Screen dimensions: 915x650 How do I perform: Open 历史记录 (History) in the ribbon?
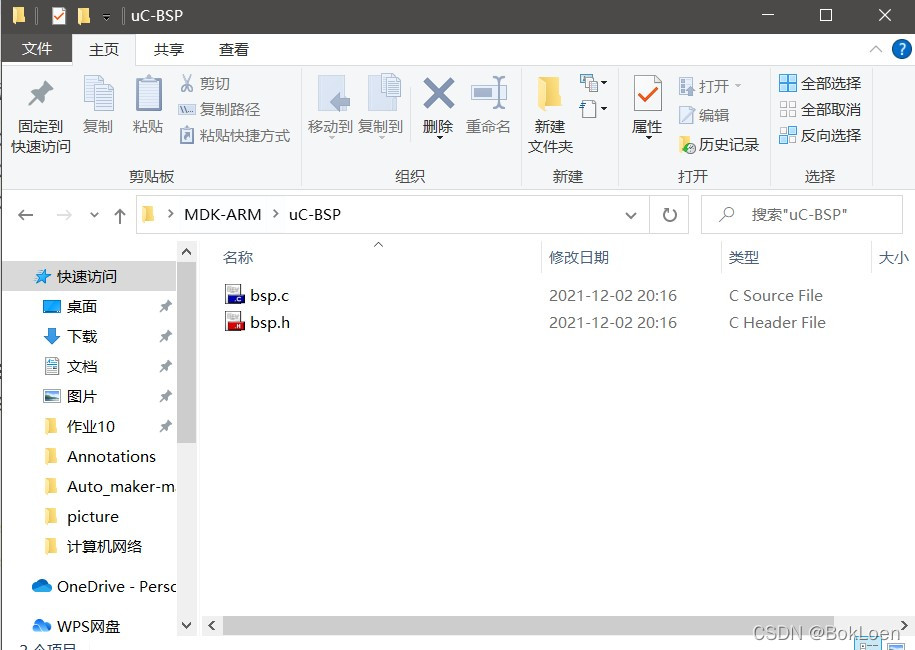(x=719, y=145)
